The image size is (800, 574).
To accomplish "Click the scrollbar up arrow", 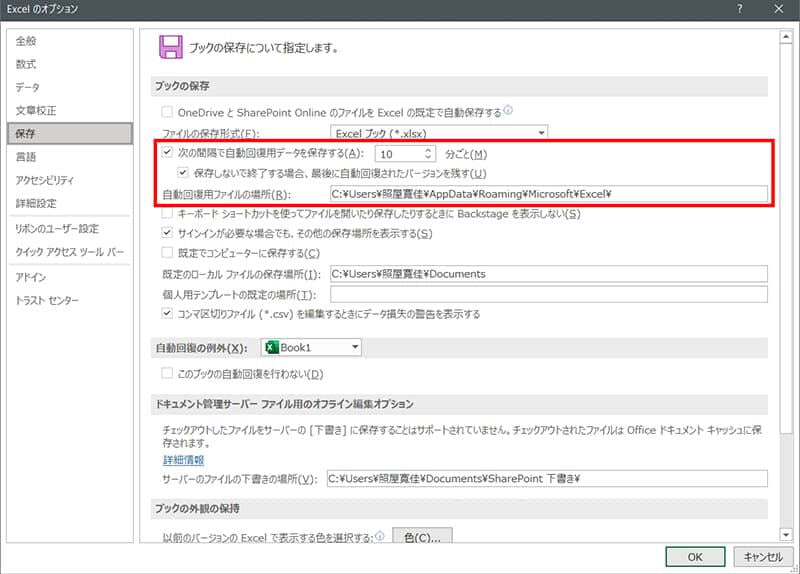I will [x=786, y=37].
